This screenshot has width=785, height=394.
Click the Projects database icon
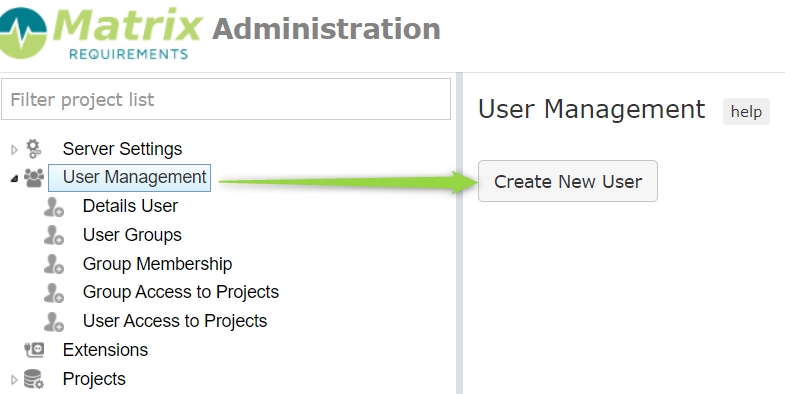(34, 379)
